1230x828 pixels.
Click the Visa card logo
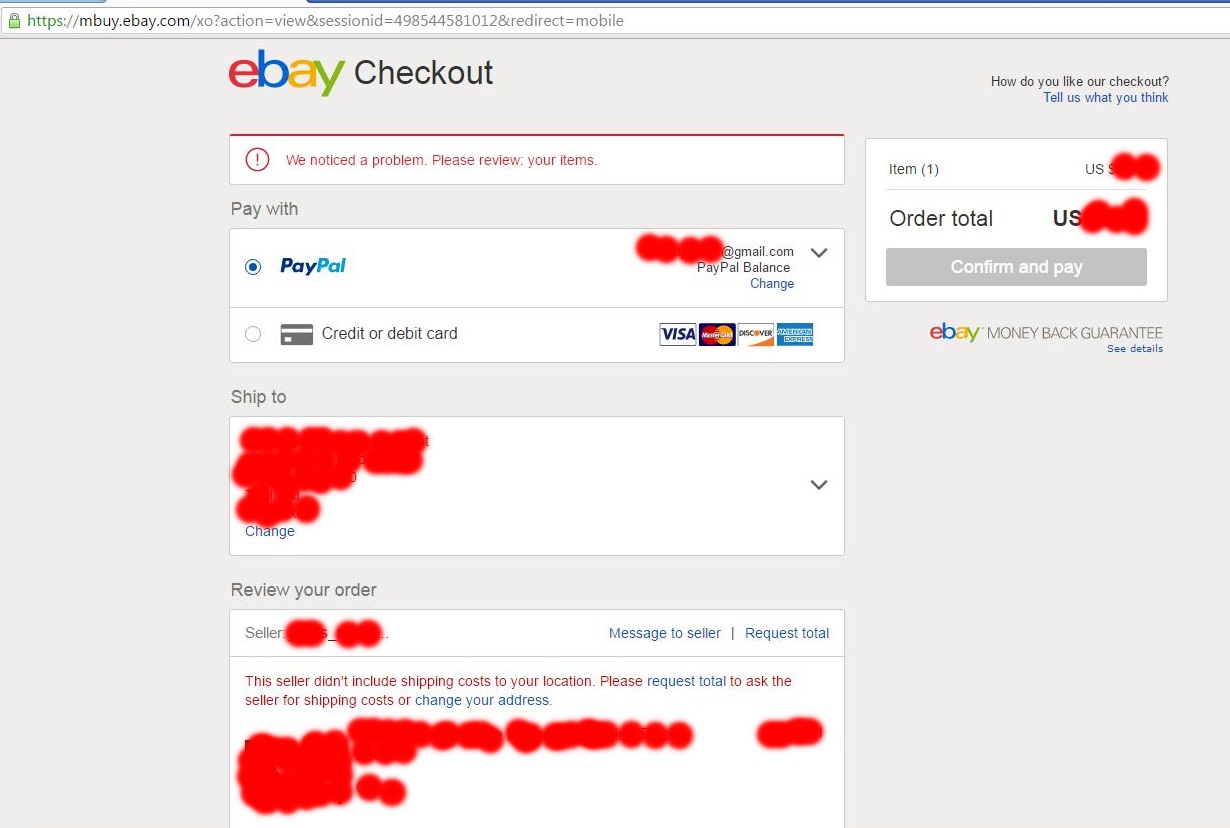point(677,334)
